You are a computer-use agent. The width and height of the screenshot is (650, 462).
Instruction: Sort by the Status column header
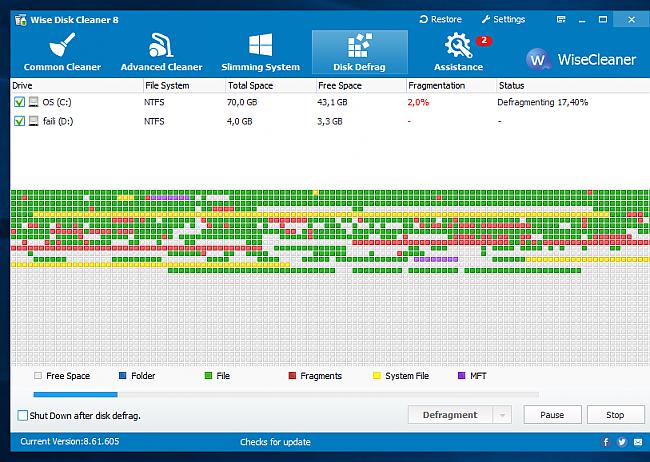click(x=573, y=86)
